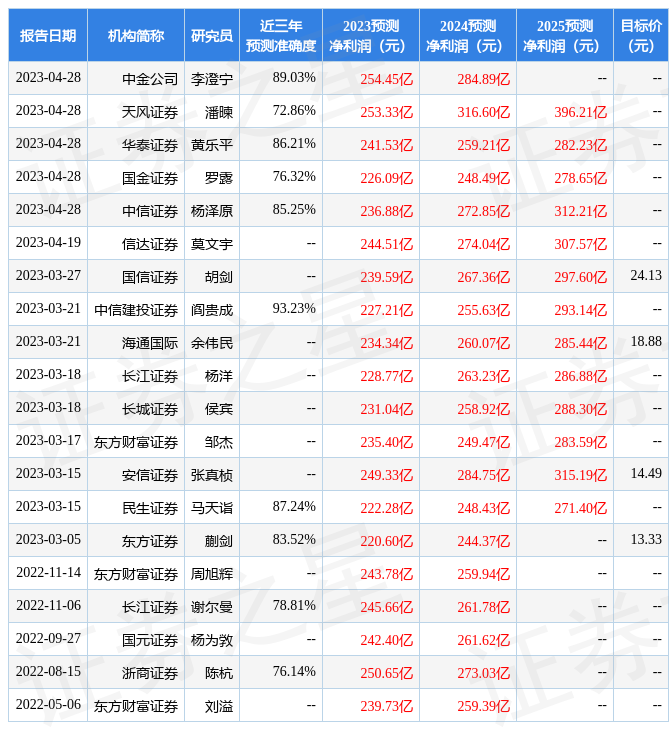Click 312.21亿 in 2025 forecast
The width and height of the screenshot is (669, 730).
click(x=581, y=211)
